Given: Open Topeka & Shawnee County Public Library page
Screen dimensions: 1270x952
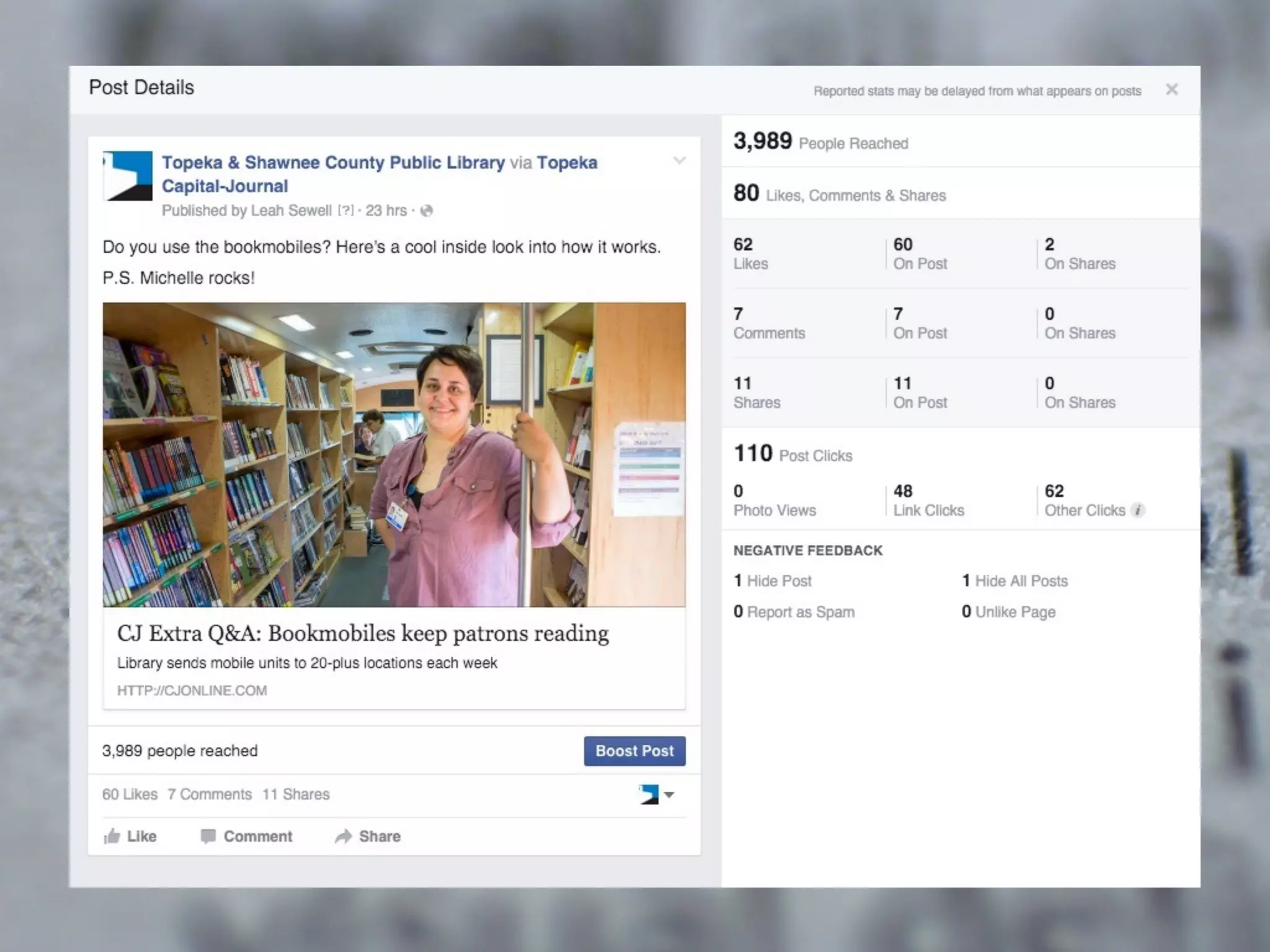Looking at the screenshot, I should [x=333, y=162].
